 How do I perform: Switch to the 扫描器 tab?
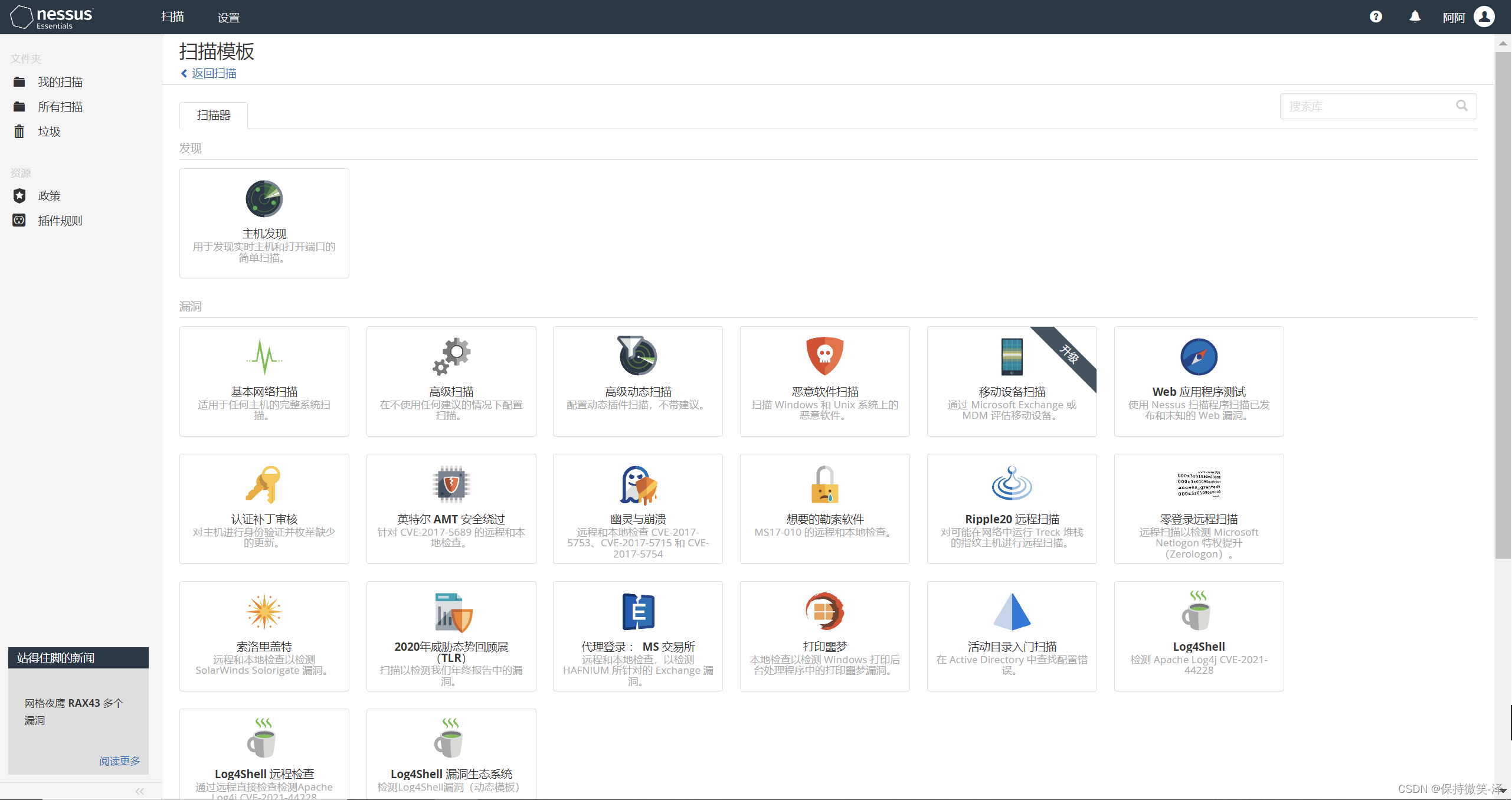pos(214,115)
